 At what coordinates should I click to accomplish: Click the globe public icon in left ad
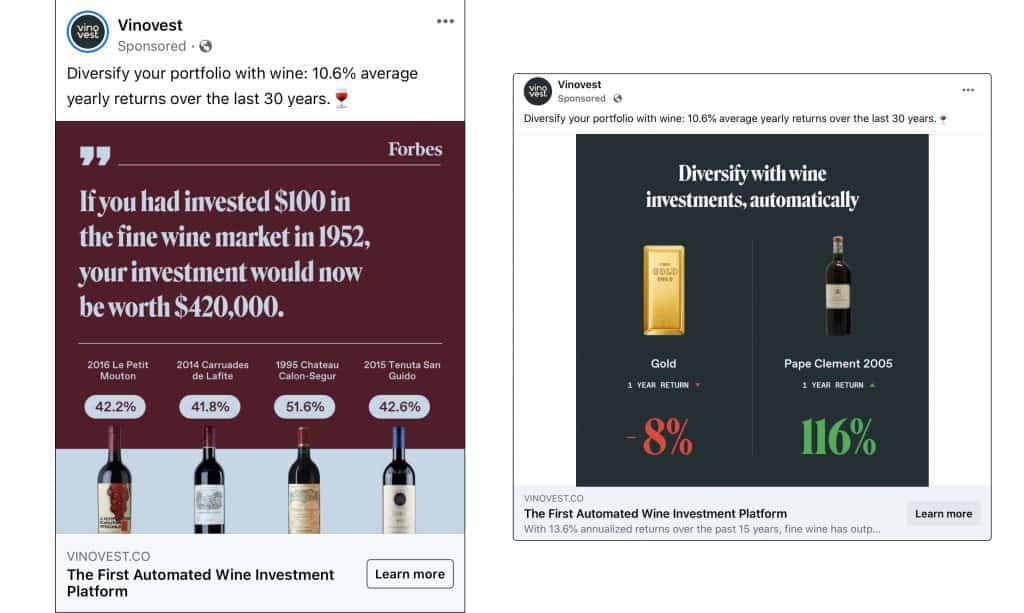[205, 46]
